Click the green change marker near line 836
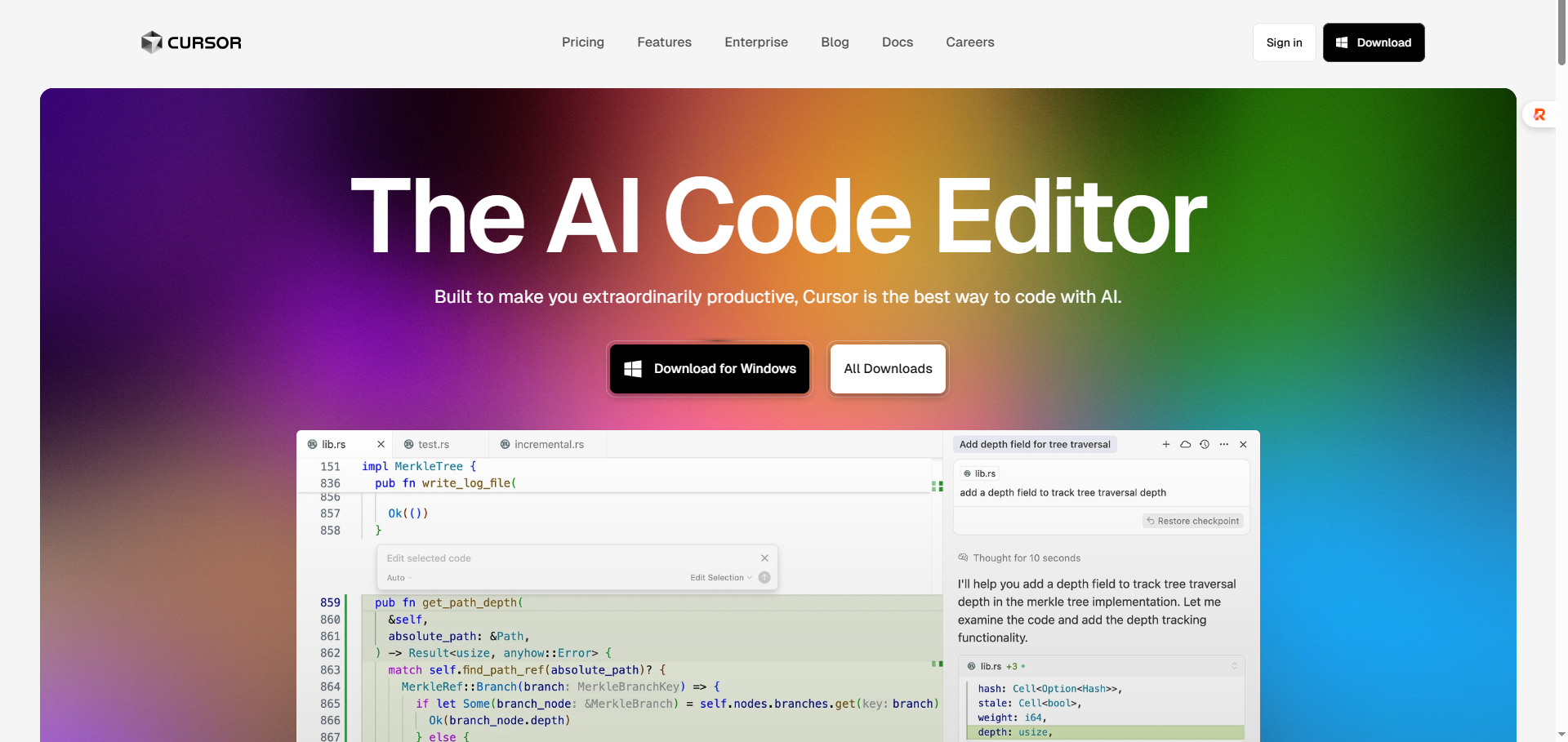Viewport: 1568px width, 742px height. [938, 486]
